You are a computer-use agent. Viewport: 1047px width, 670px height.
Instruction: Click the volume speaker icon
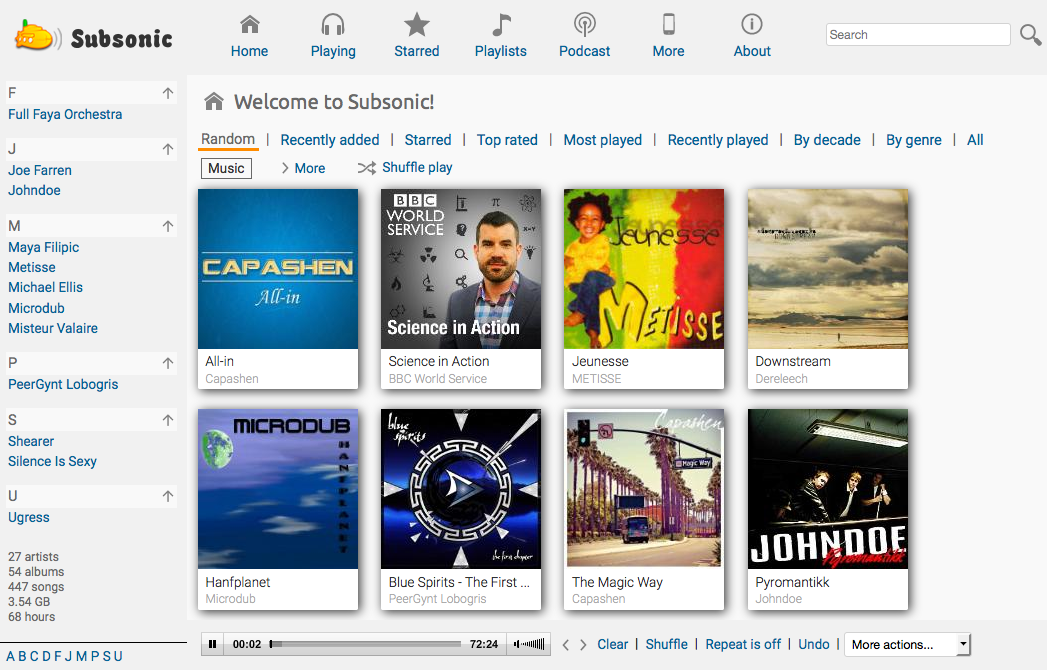coord(516,645)
